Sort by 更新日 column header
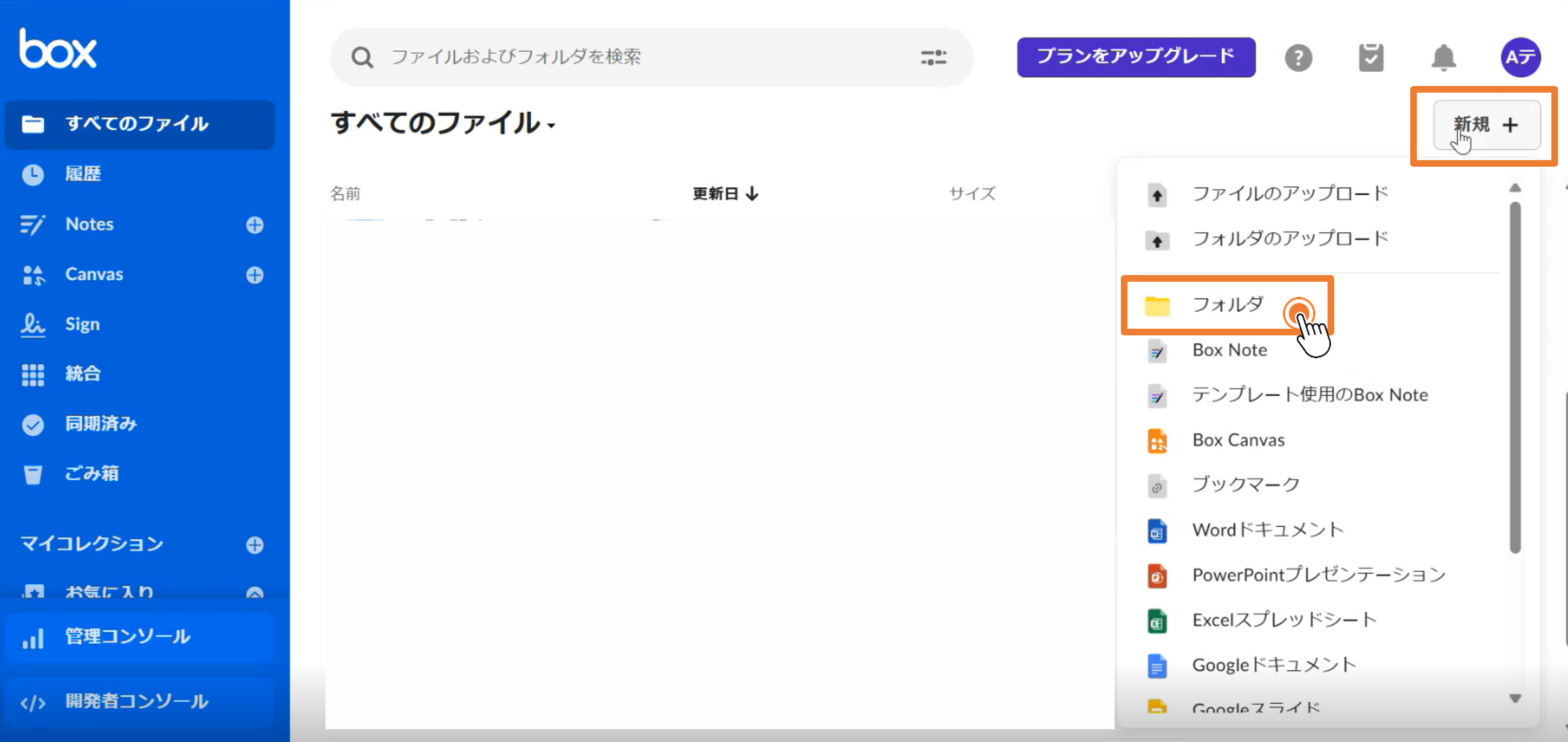 click(x=725, y=193)
